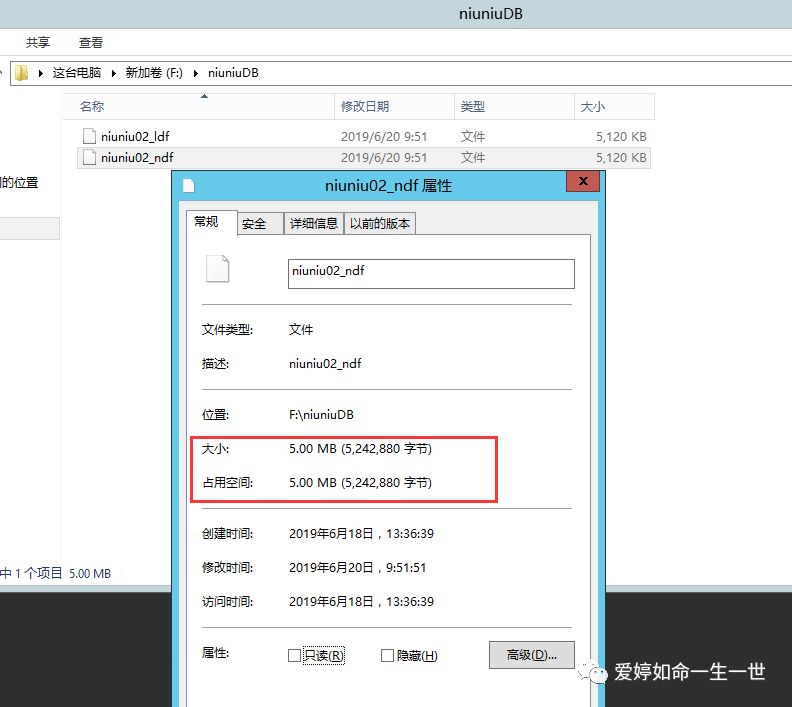Viewport: 792px width, 707px height.
Task: Click the 访问时间 value 13:36:39
Action: [x=361, y=601]
